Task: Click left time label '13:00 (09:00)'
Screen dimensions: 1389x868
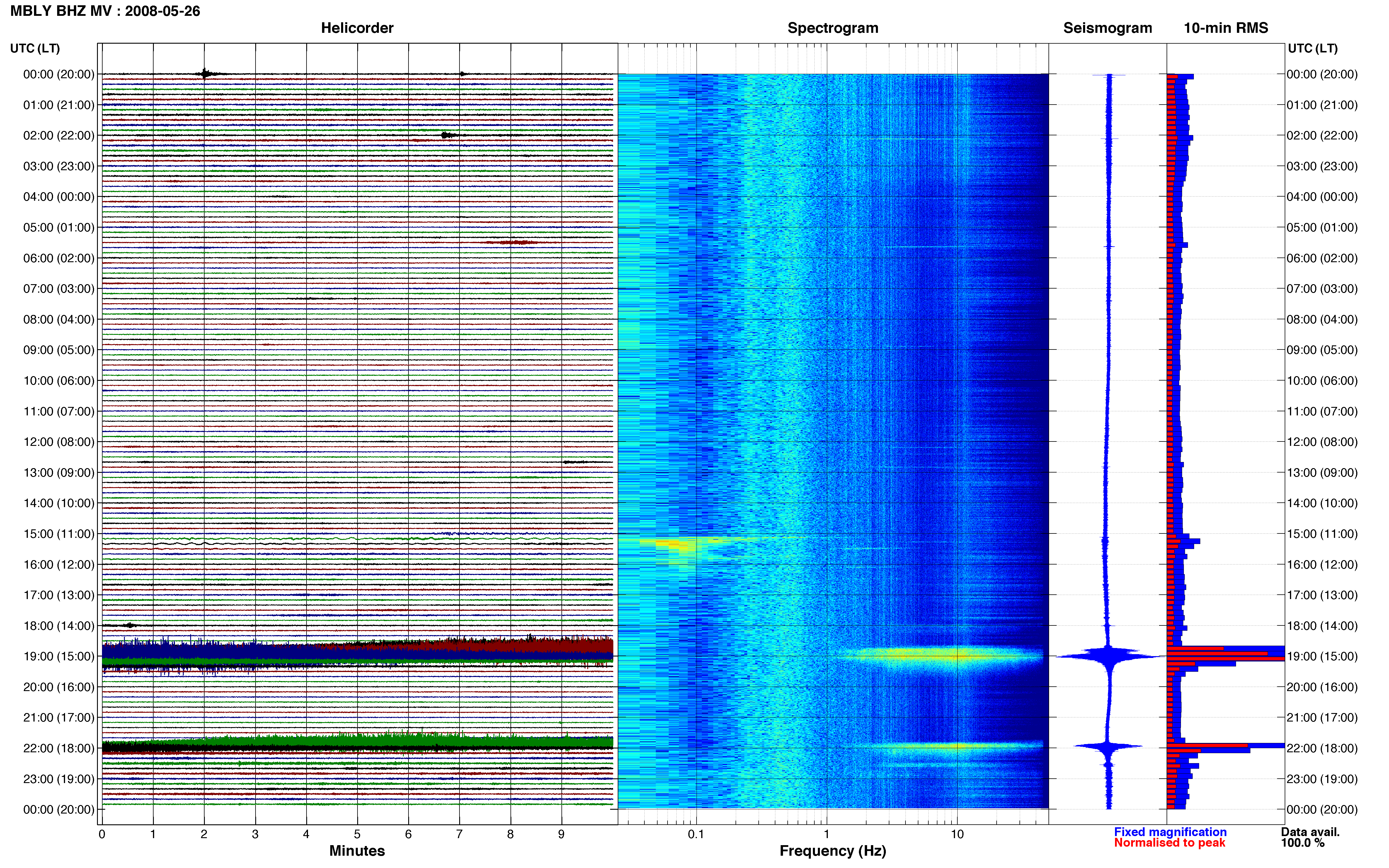Action: (59, 473)
